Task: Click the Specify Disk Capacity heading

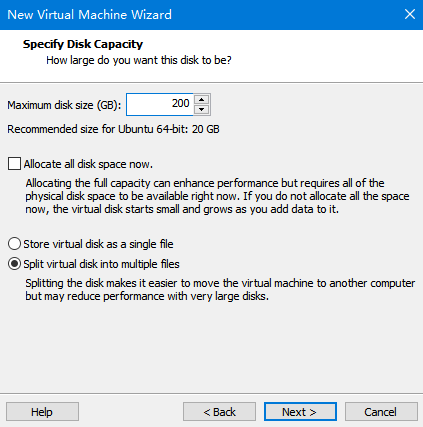Action: pos(83,44)
